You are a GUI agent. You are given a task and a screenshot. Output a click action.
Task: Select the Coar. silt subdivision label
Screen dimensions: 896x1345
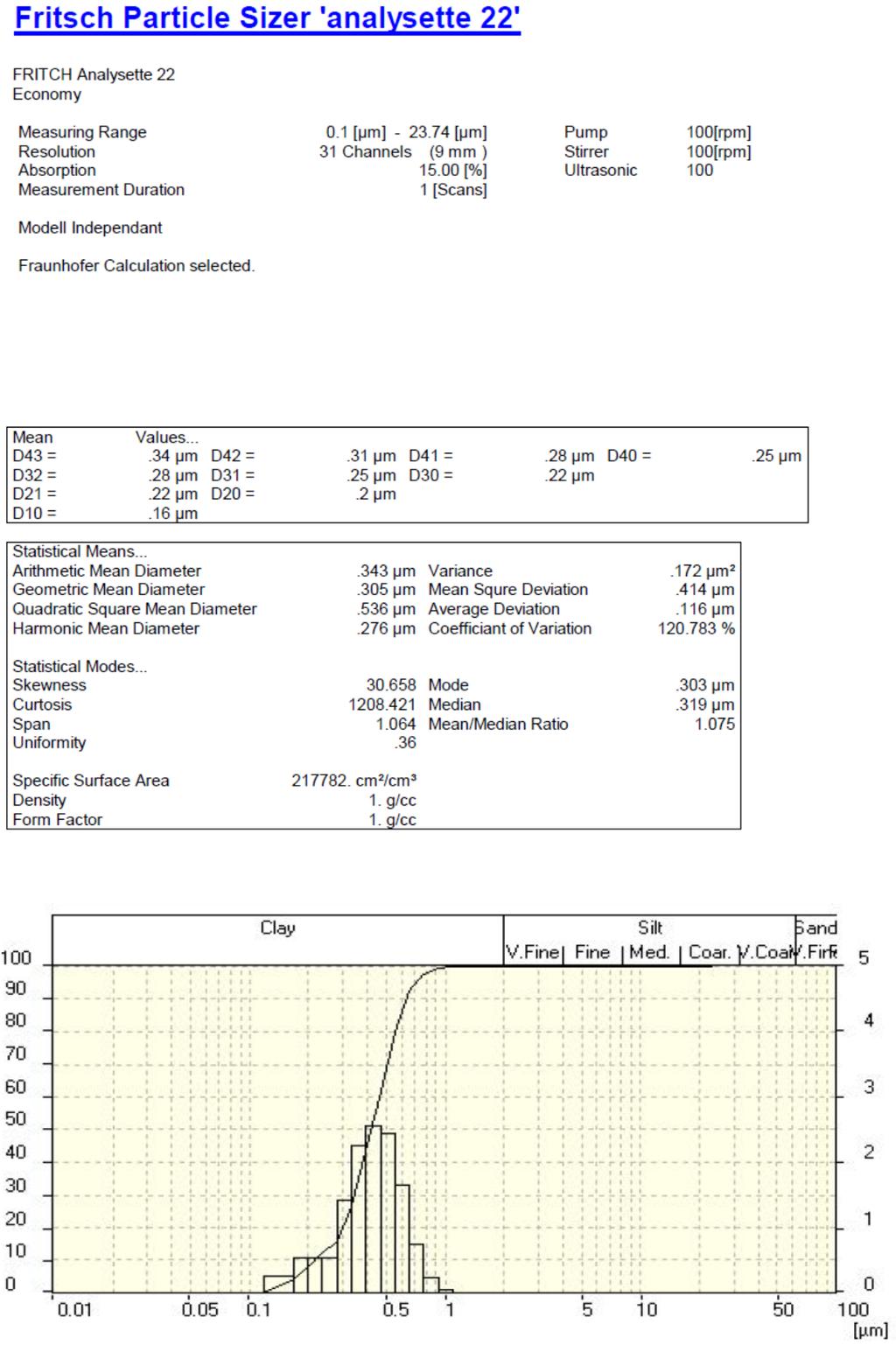click(709, 952)
